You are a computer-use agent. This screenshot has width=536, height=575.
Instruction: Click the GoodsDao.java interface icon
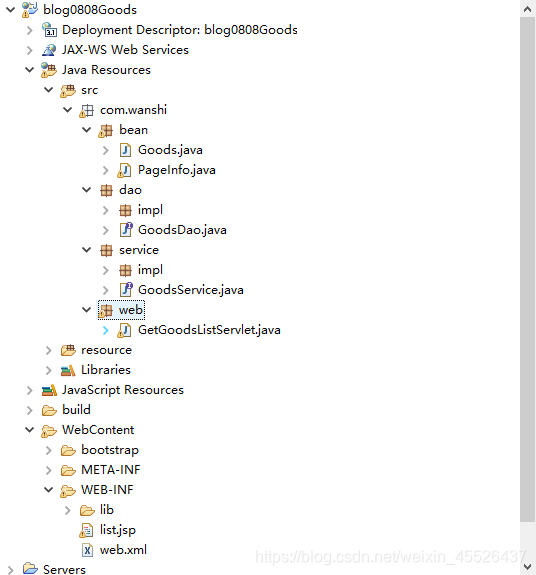(126, 230)
